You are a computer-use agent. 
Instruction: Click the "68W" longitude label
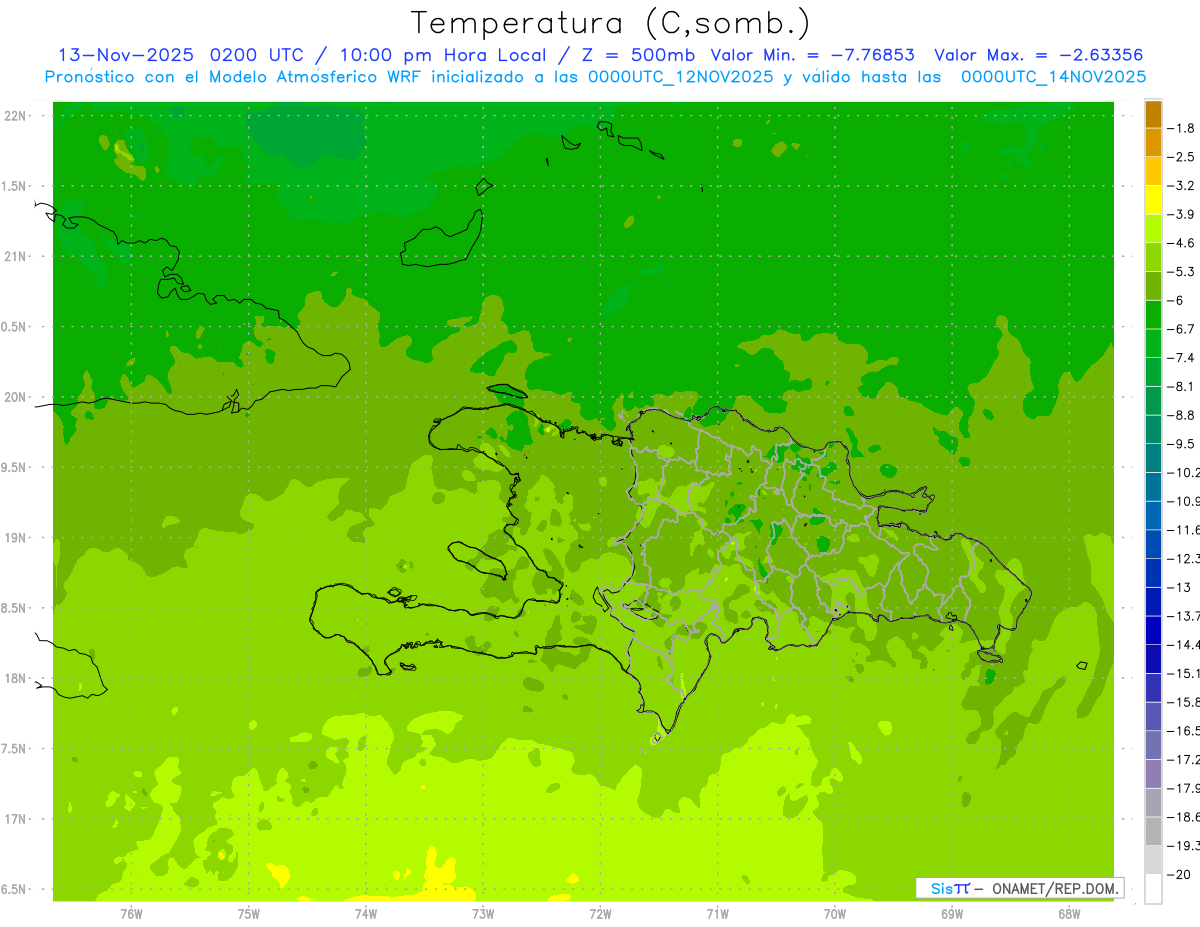(x=1069, y=913)
